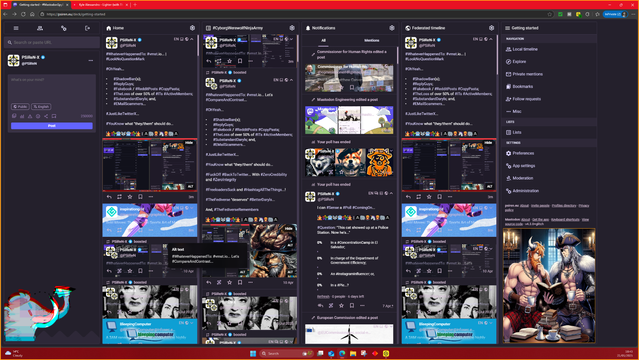
Task: Boost the top Federated timeline post
Action: (419, 197)
